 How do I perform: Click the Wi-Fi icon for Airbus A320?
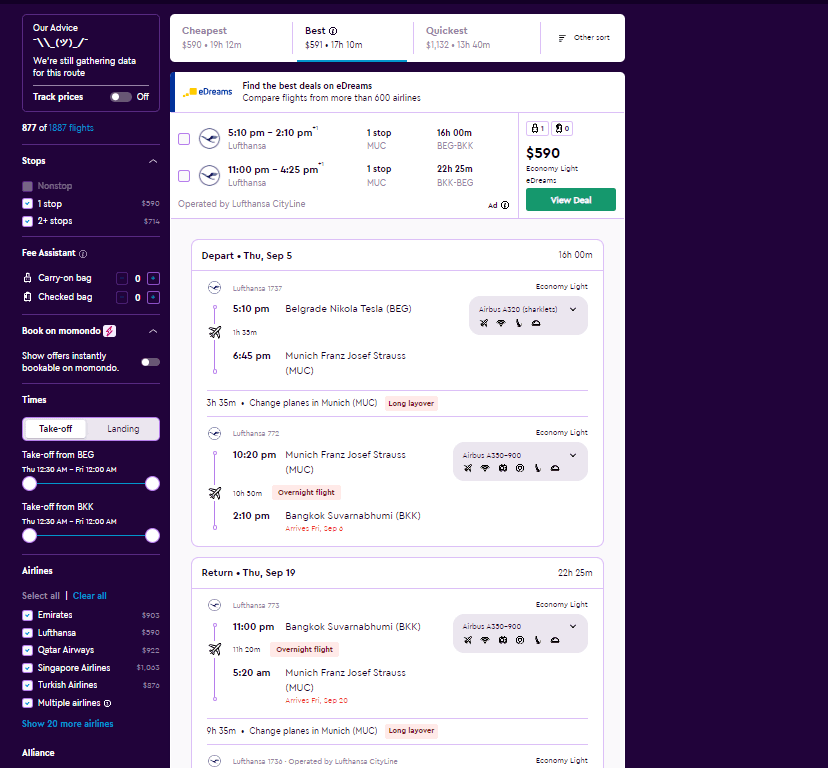click(501, 323)
